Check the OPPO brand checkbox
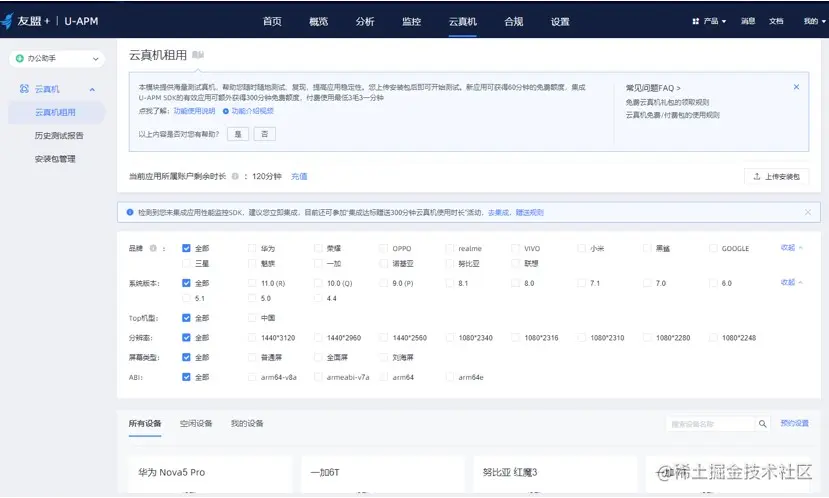 click(x=383, y=248)
